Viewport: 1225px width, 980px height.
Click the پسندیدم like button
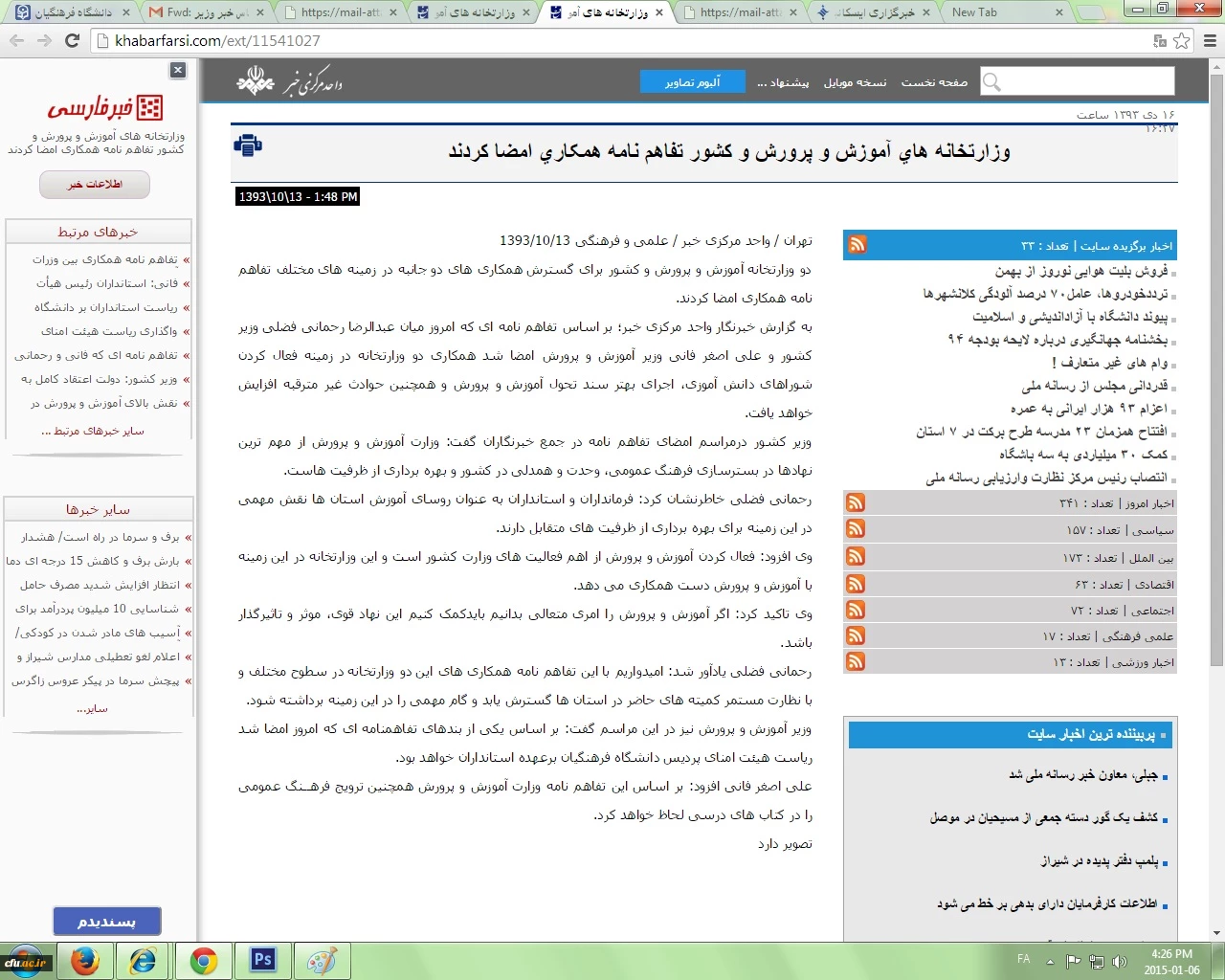click(106, 922)
